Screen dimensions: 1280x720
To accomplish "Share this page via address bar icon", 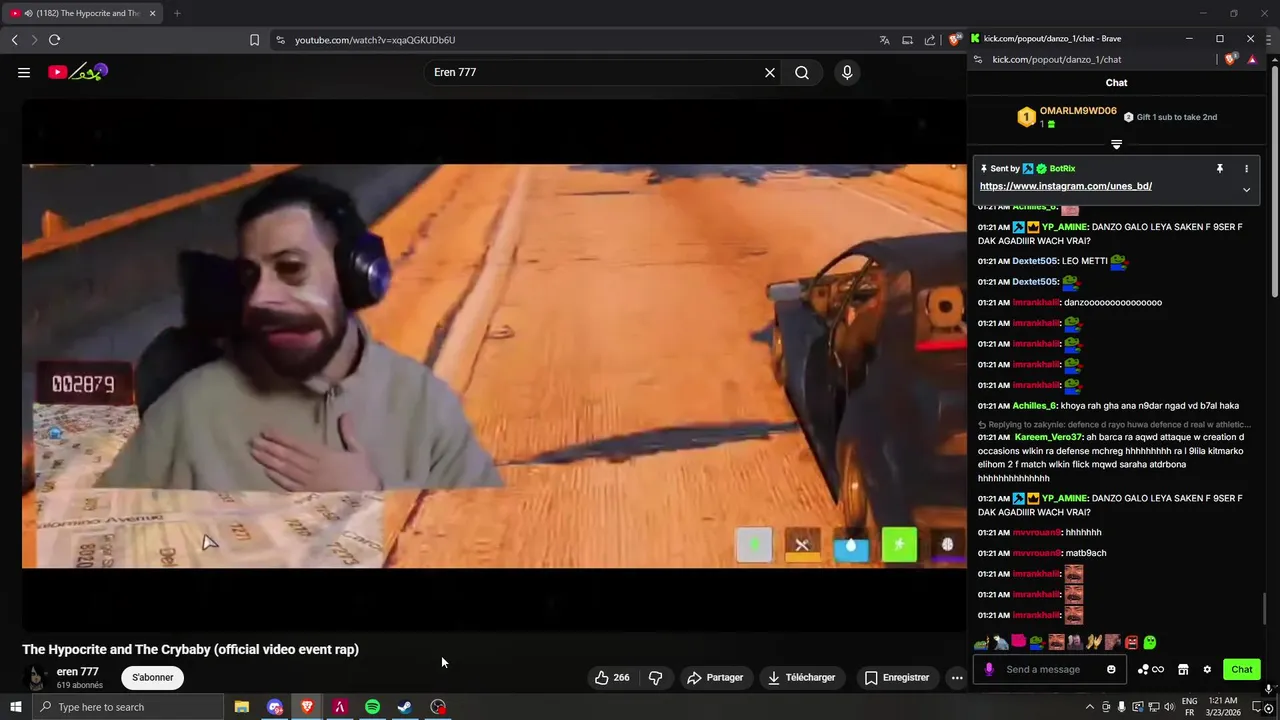I will [930, 40].
